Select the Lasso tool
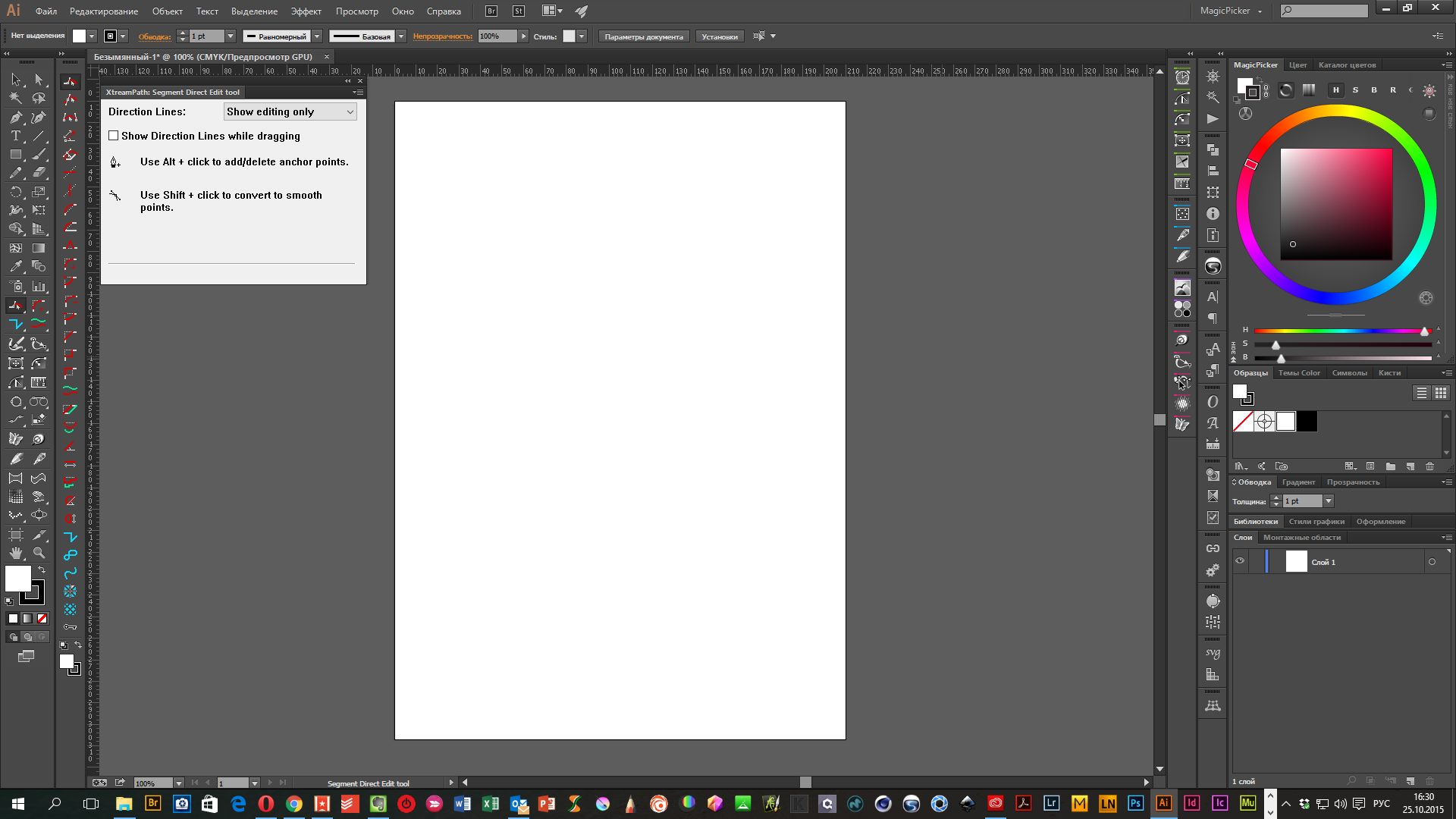 pyautogui.click(x=39, y=98)
